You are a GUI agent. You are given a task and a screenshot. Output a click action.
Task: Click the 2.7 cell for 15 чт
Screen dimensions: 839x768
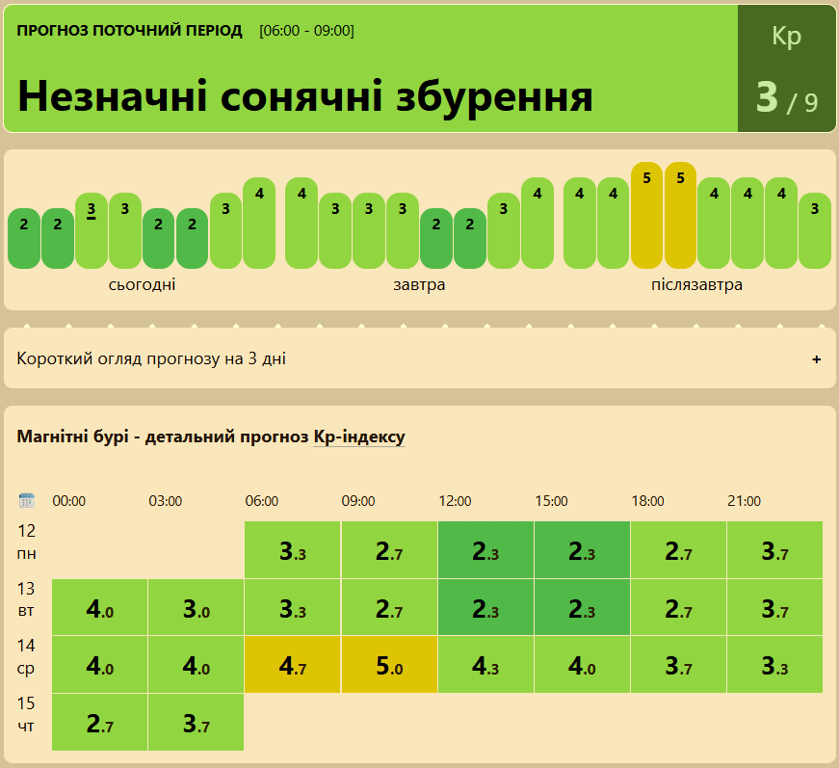coord(100,723)
